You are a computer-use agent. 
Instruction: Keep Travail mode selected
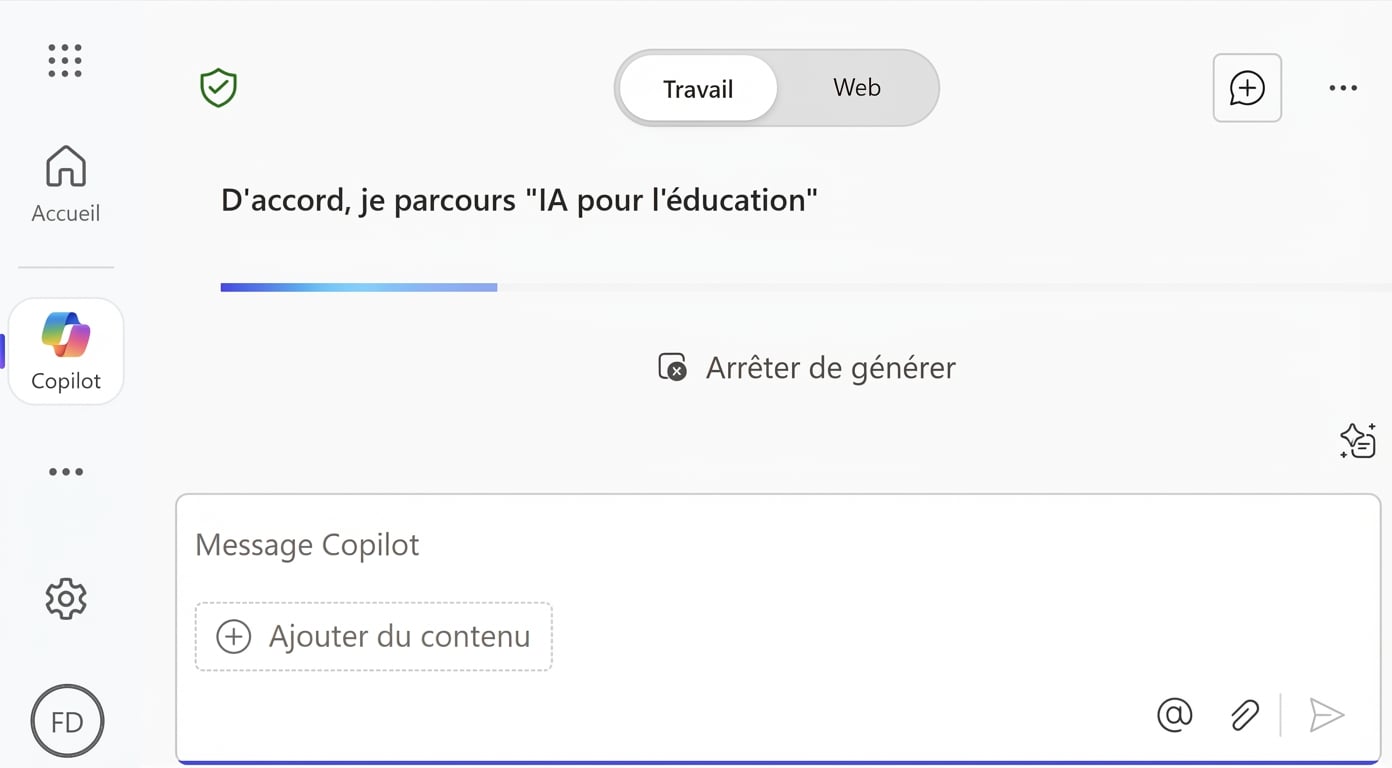pyautogui.click(x=697, y=88)
